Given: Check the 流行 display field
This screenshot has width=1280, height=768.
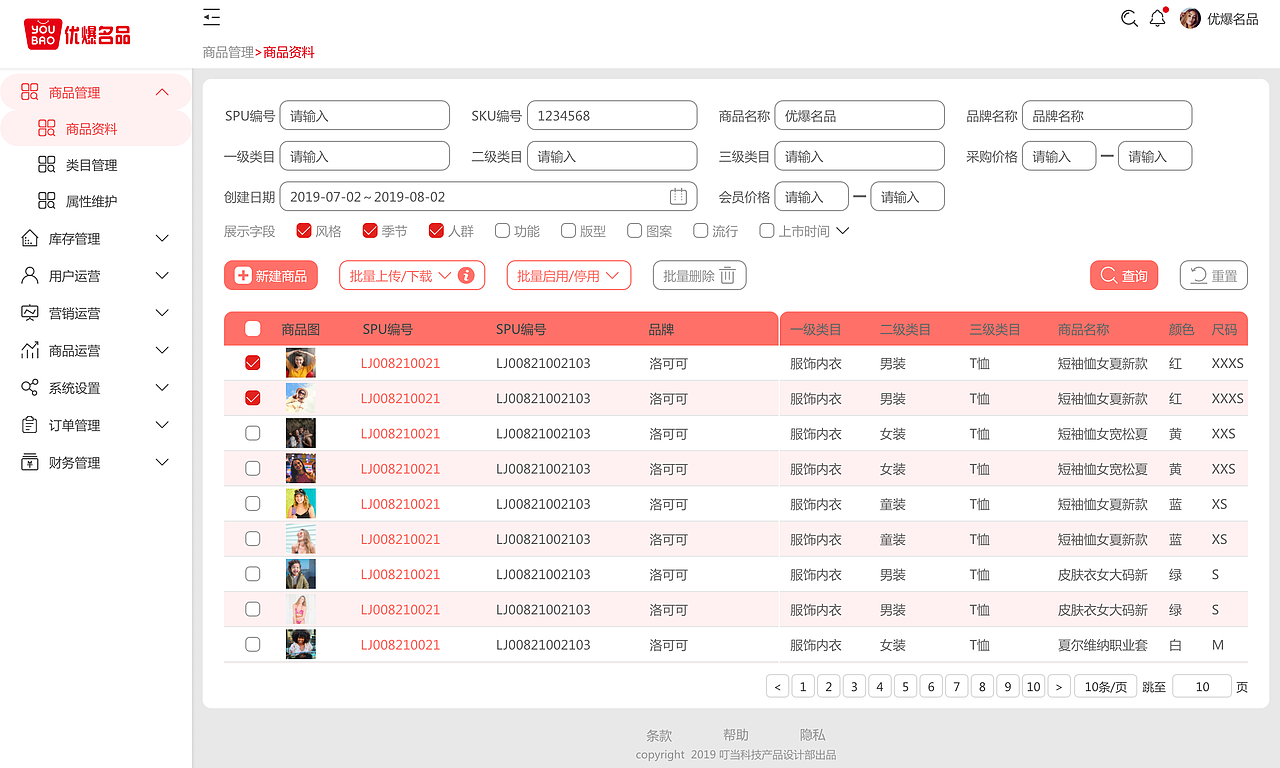Looking at the screenshot, I should [700, 230].
